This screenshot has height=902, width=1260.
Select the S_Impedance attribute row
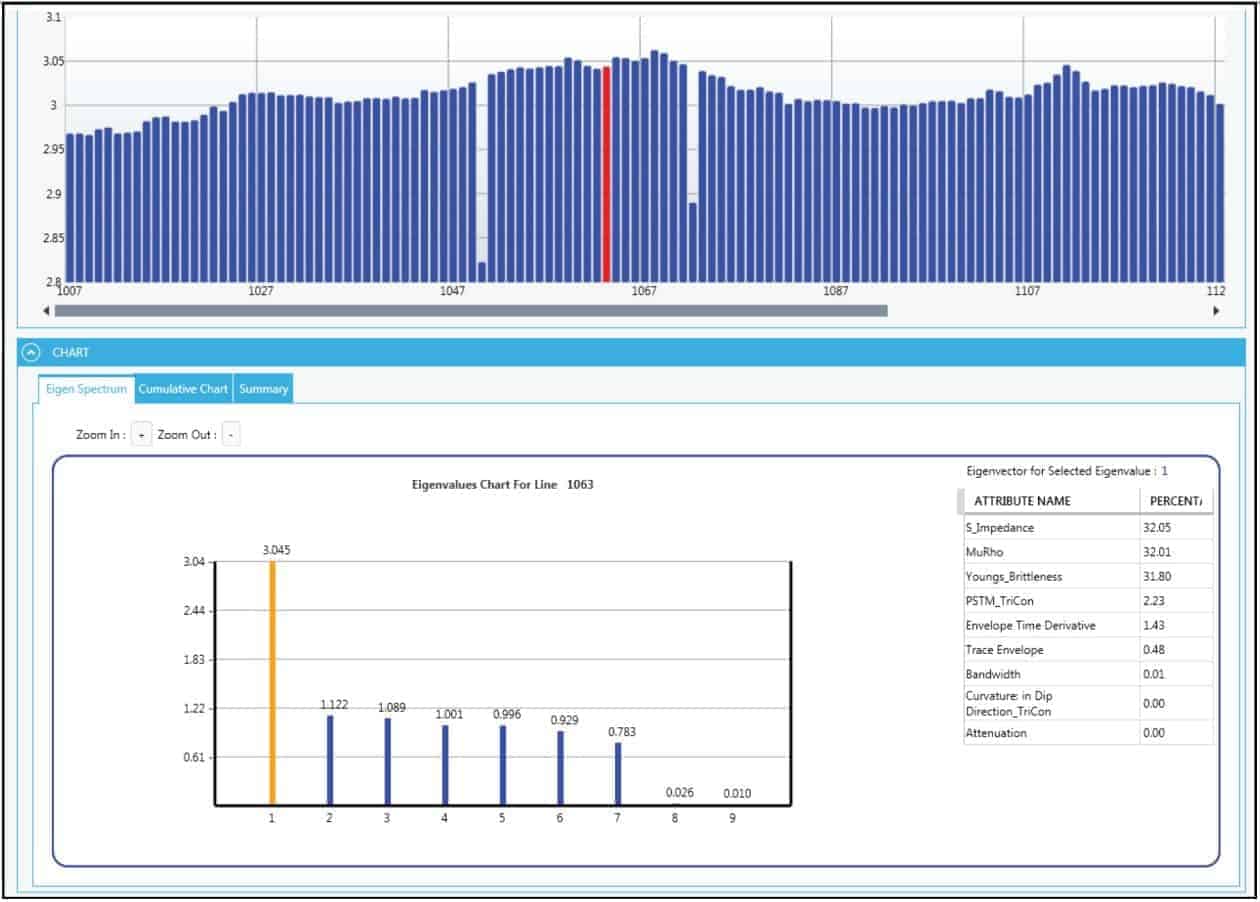pyautogui.click(x=1050, y=527)
